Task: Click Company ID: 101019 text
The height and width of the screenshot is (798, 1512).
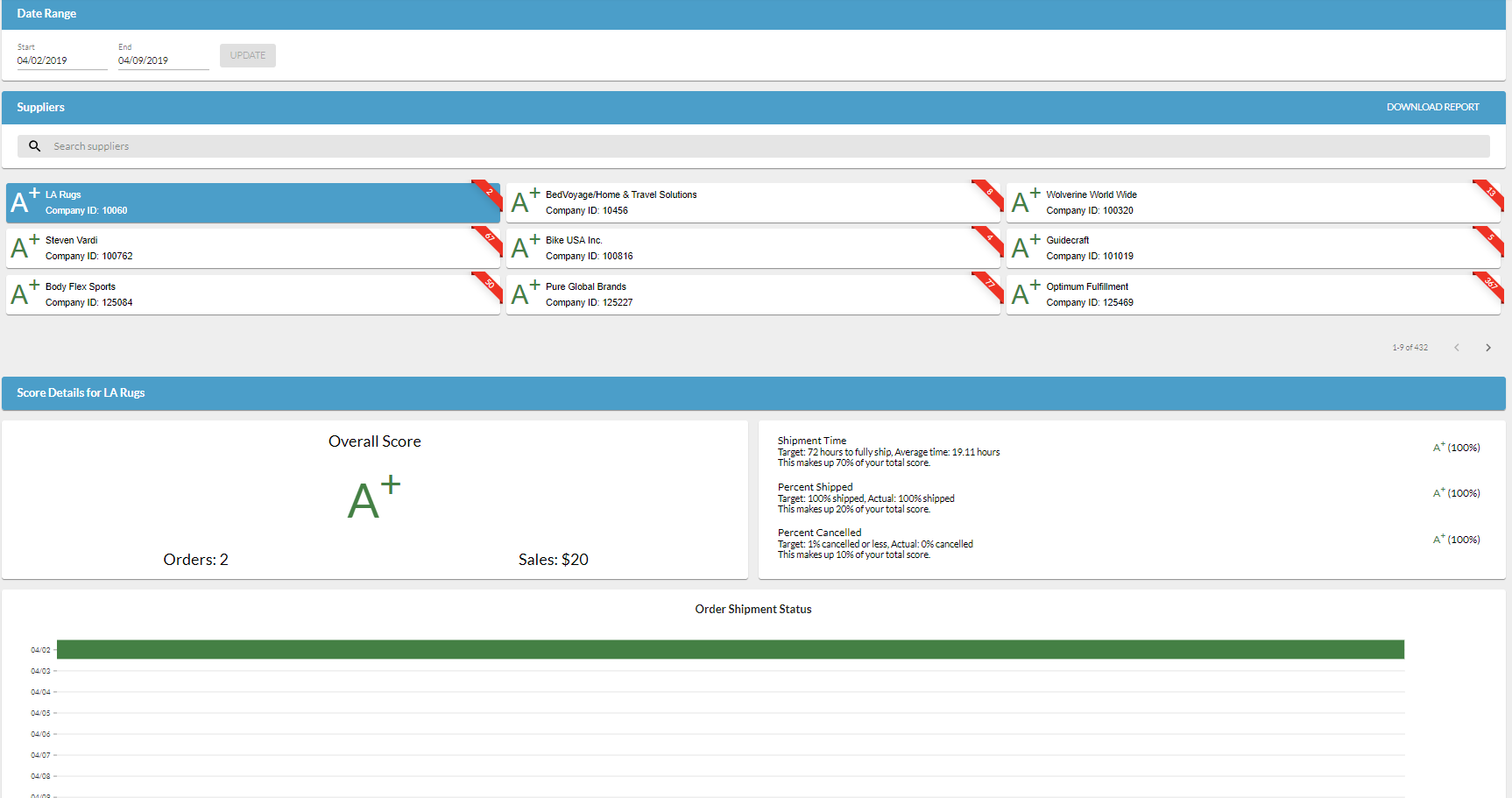Action: 1090,256
